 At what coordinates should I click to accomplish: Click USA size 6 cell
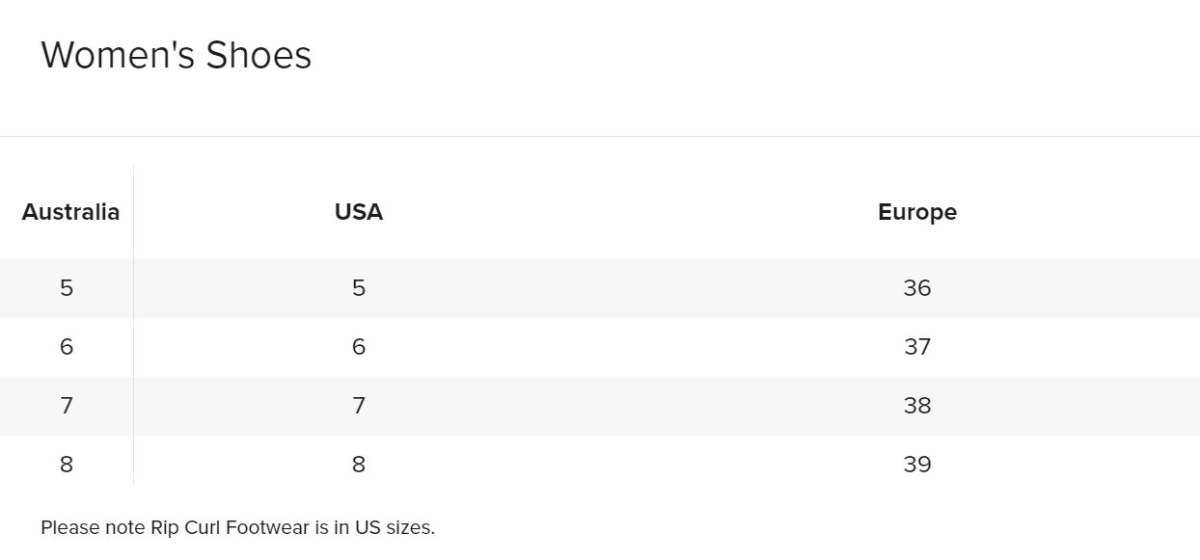click(358, 347)
